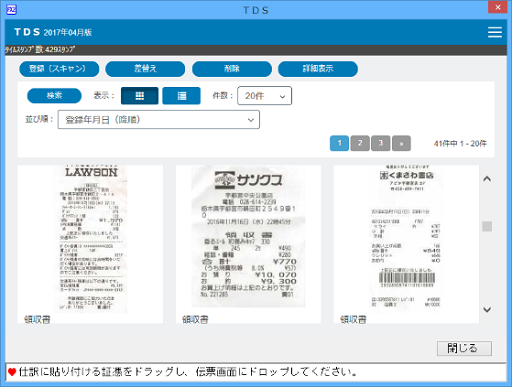Click the 閉じる close button
Image resolution: width=512 pixels, height=387 pixels.
pyautogui.click(x=464, y=348)
